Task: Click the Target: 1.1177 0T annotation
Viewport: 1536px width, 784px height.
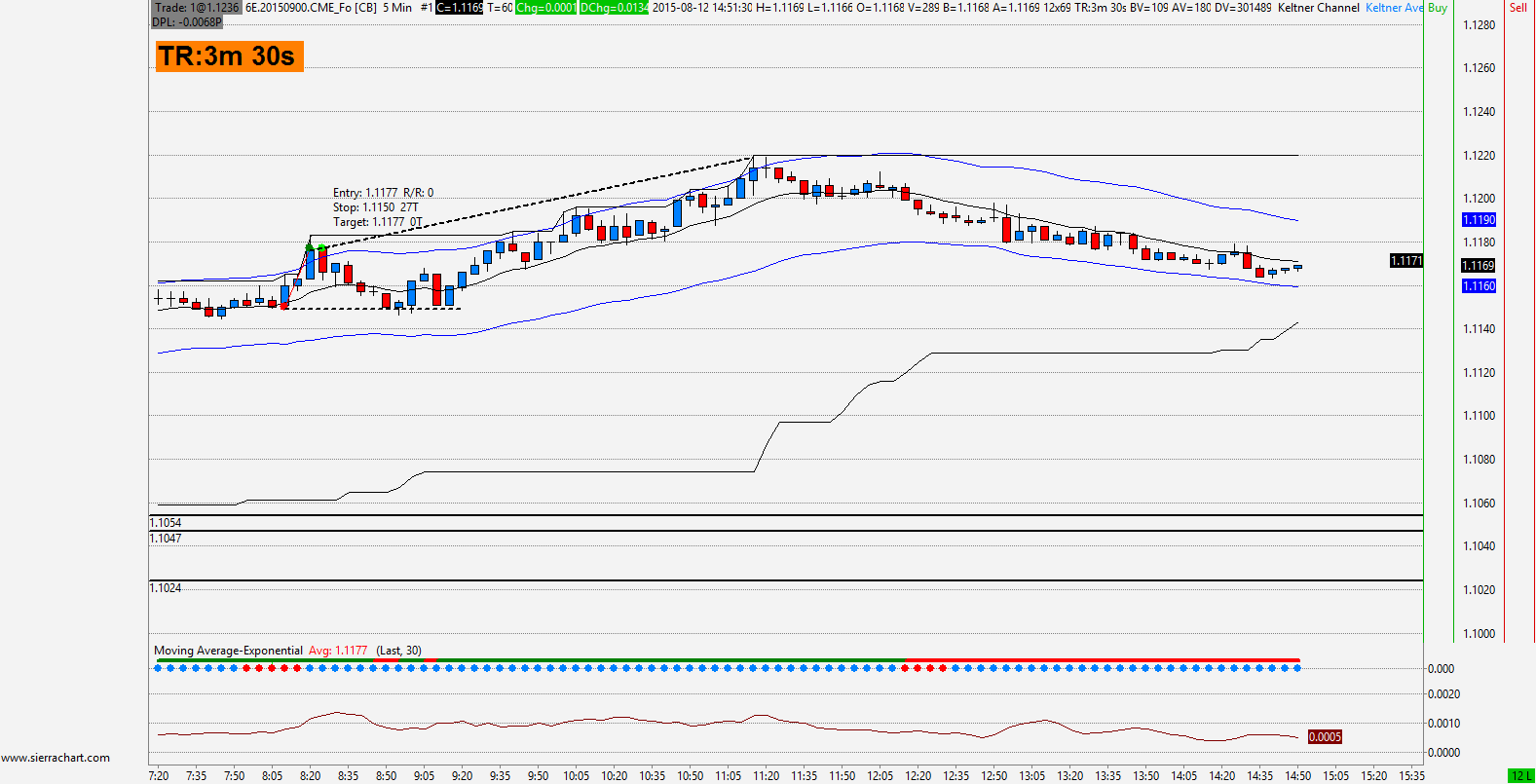Action: 377,222
